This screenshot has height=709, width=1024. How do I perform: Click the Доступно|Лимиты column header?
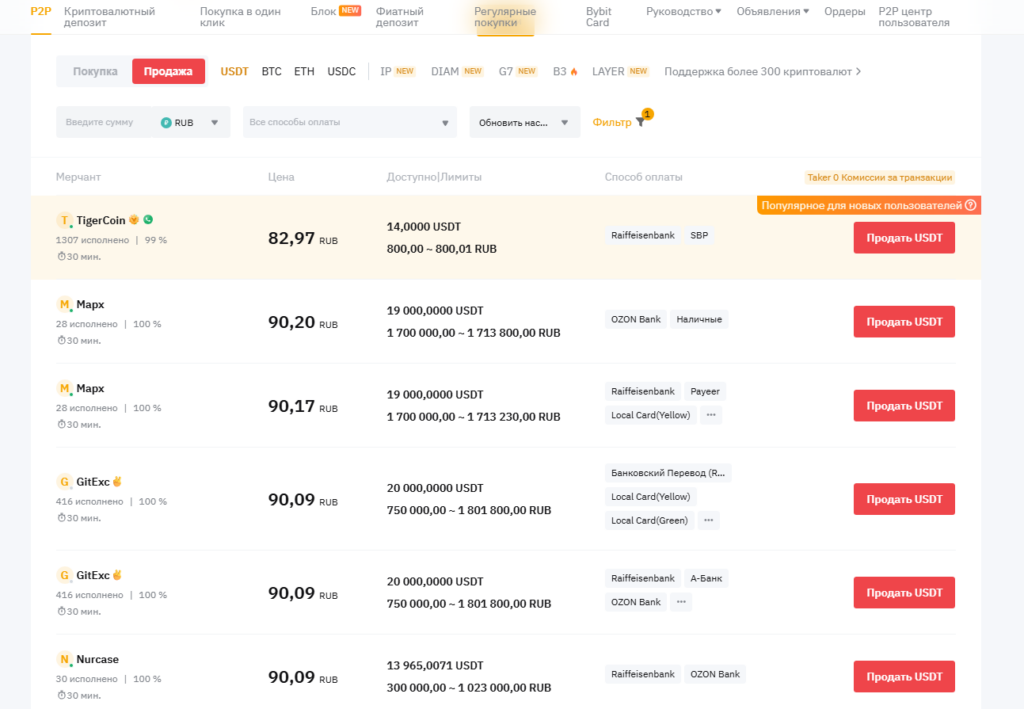point(434,177)
